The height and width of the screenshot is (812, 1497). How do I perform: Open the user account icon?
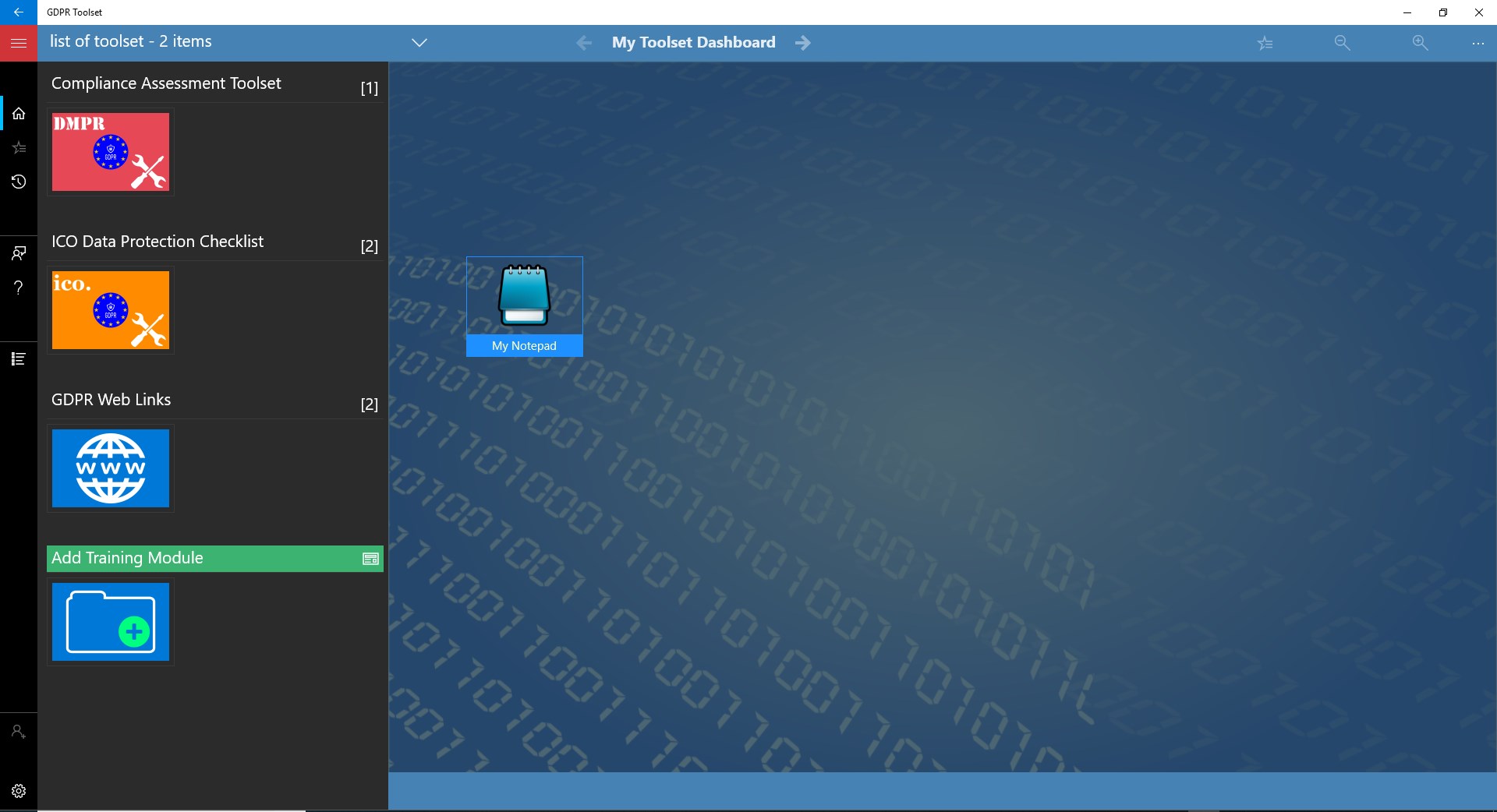point(19,732)
